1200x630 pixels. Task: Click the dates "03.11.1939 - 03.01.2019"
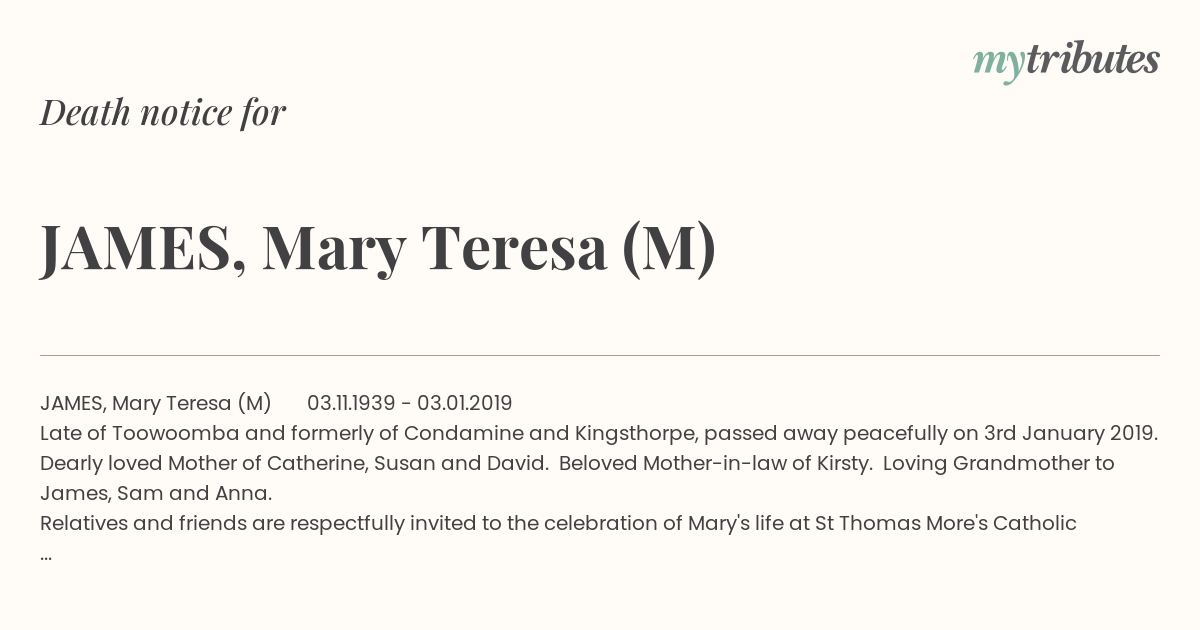410,403
